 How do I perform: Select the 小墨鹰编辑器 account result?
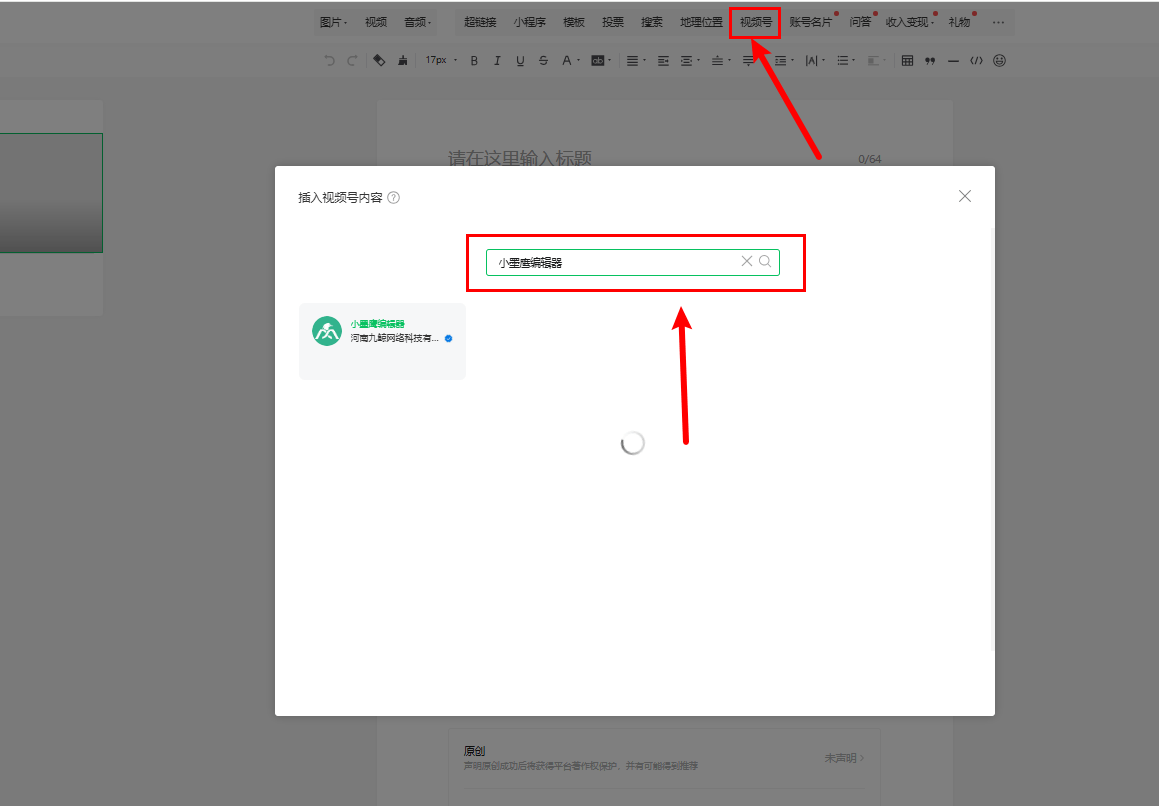[x=382, y=341]
